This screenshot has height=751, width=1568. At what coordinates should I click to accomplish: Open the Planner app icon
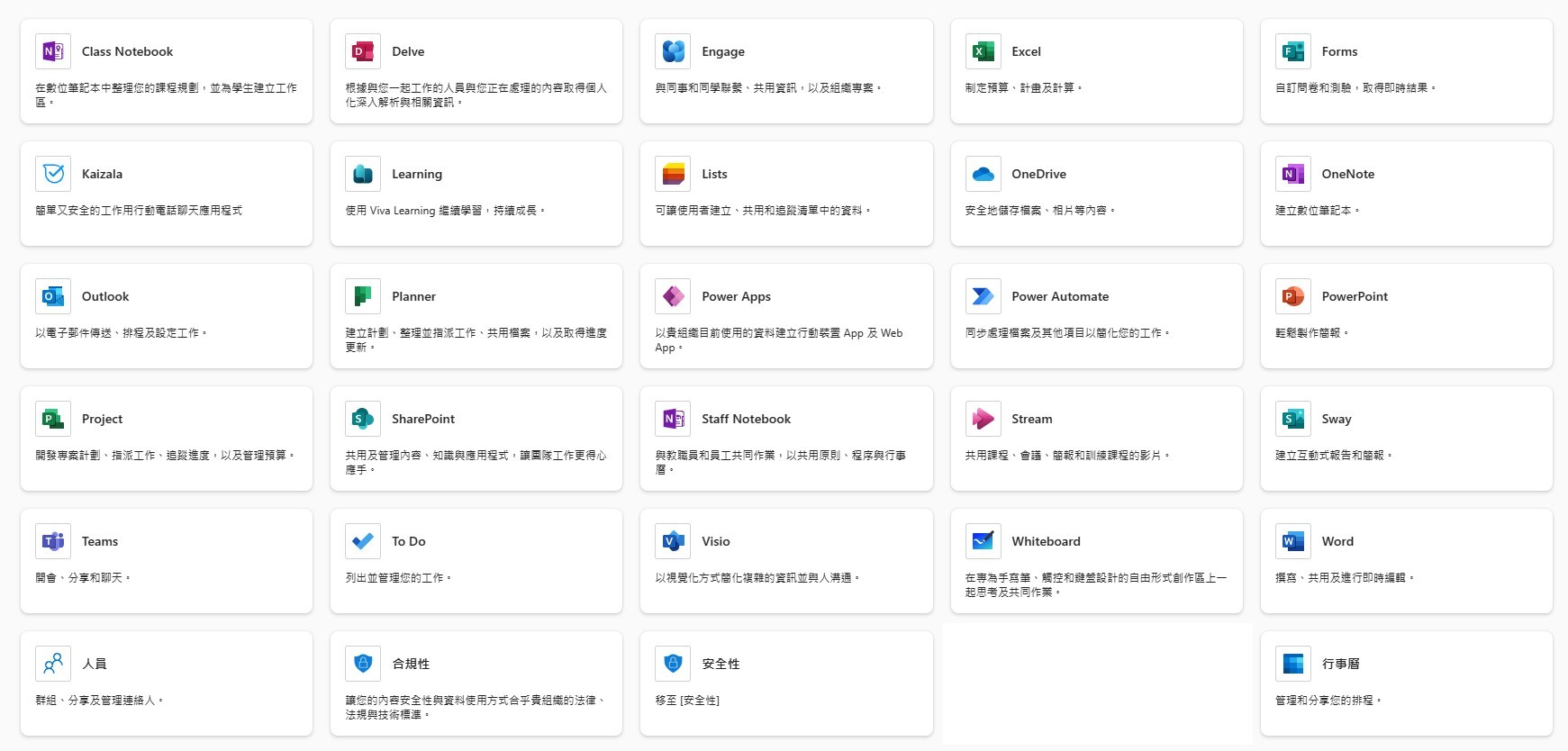tap(363, 296)
